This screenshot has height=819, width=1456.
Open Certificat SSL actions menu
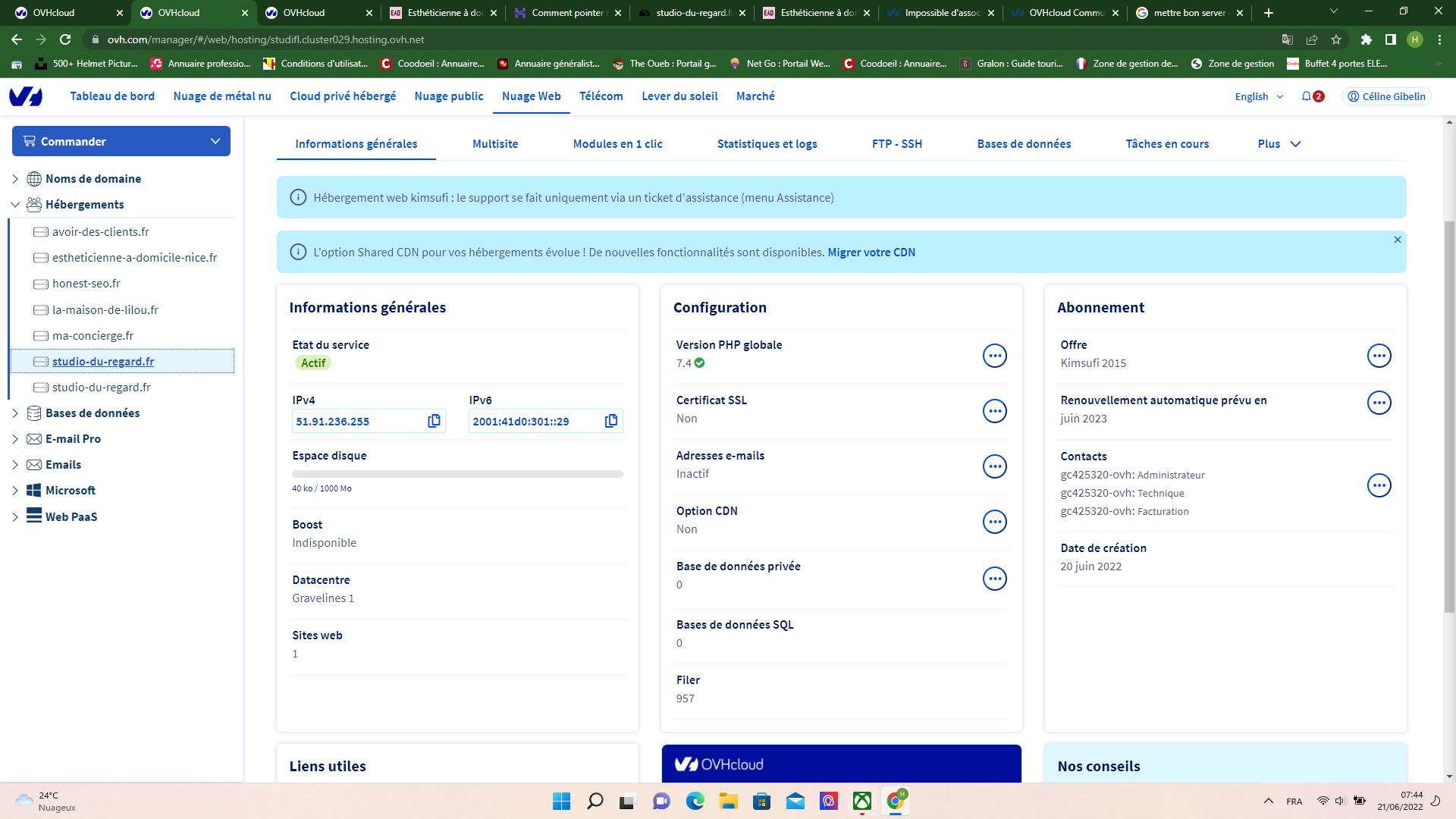(995, 411)
